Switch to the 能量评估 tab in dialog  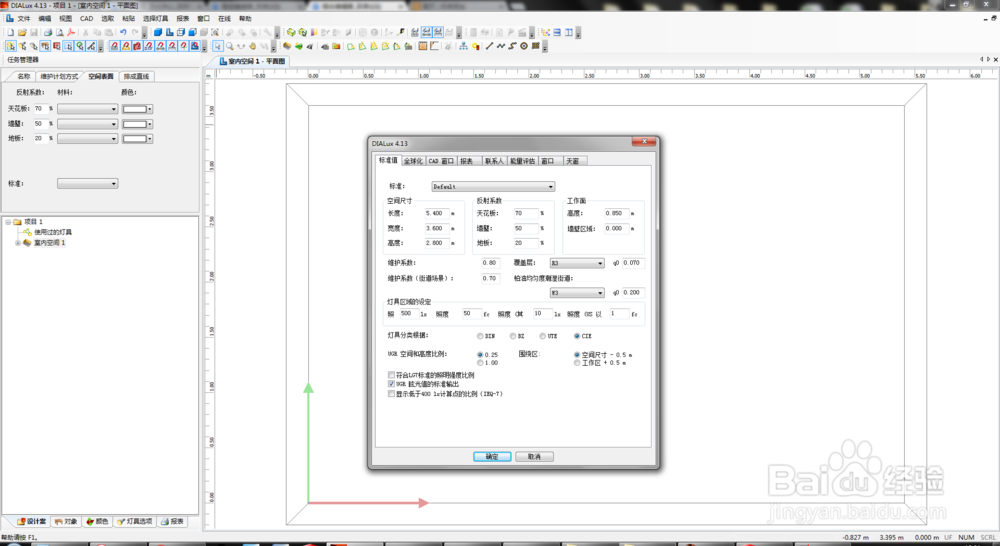pos(522,161)
